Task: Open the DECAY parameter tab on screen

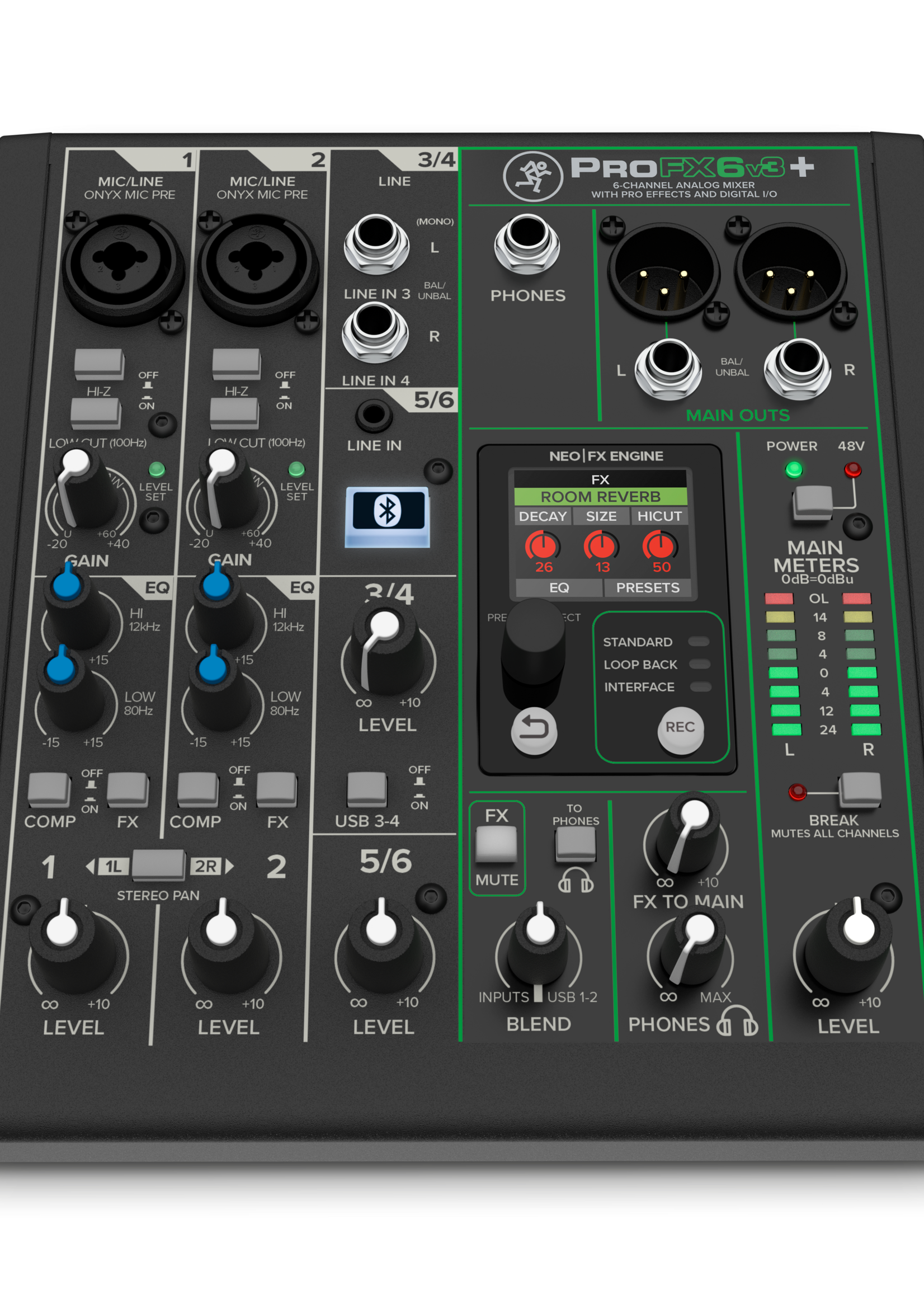Action: pos(543,516)
